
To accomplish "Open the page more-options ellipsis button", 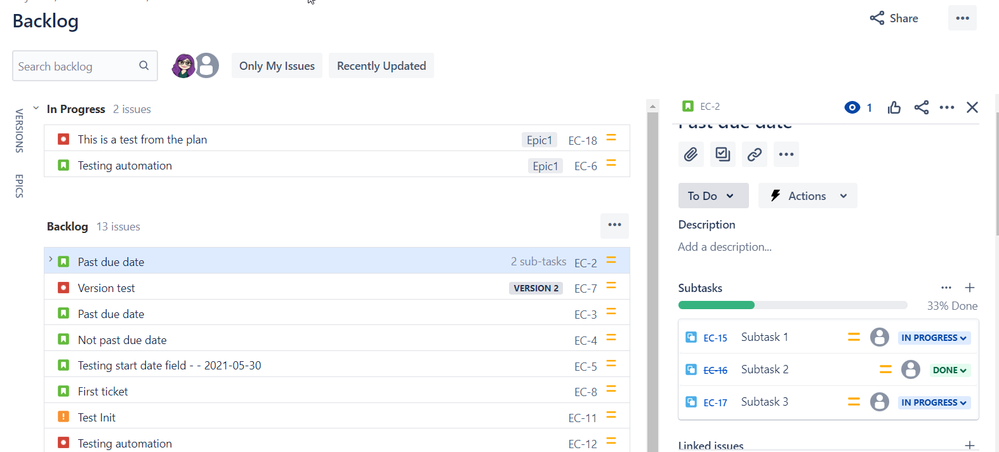I will coord(962,18).
